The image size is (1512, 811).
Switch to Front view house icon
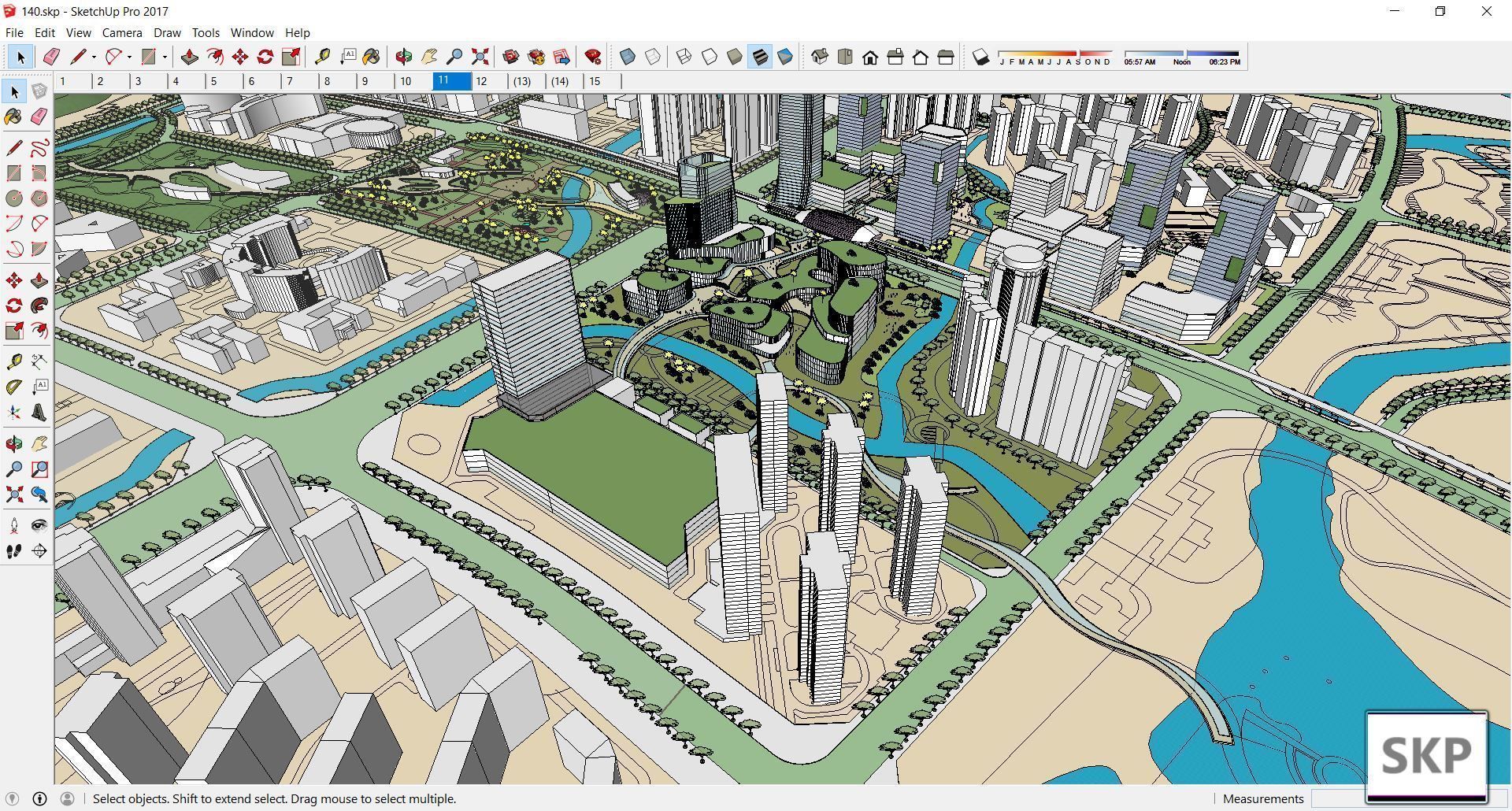[x=870, y=57]
